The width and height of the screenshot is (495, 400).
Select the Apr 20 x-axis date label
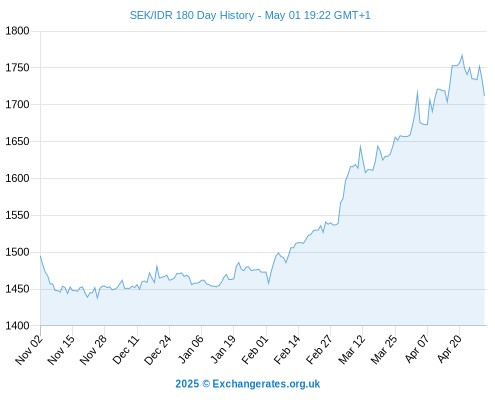pos(449,349)
